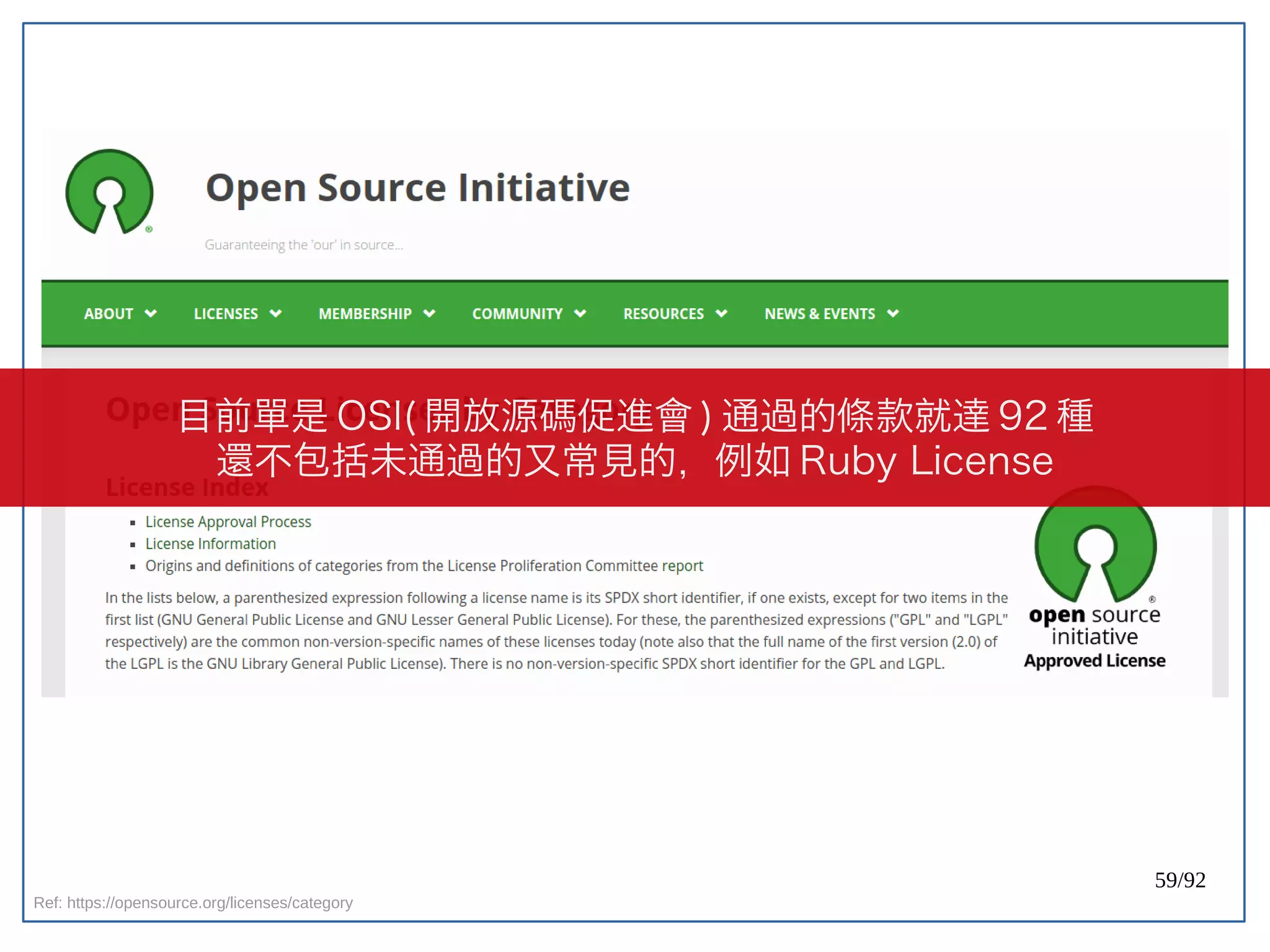Screen dimensions: 1270x952
Task: Click the reference URL opensource.org/licenses/category
Action: 210,902
